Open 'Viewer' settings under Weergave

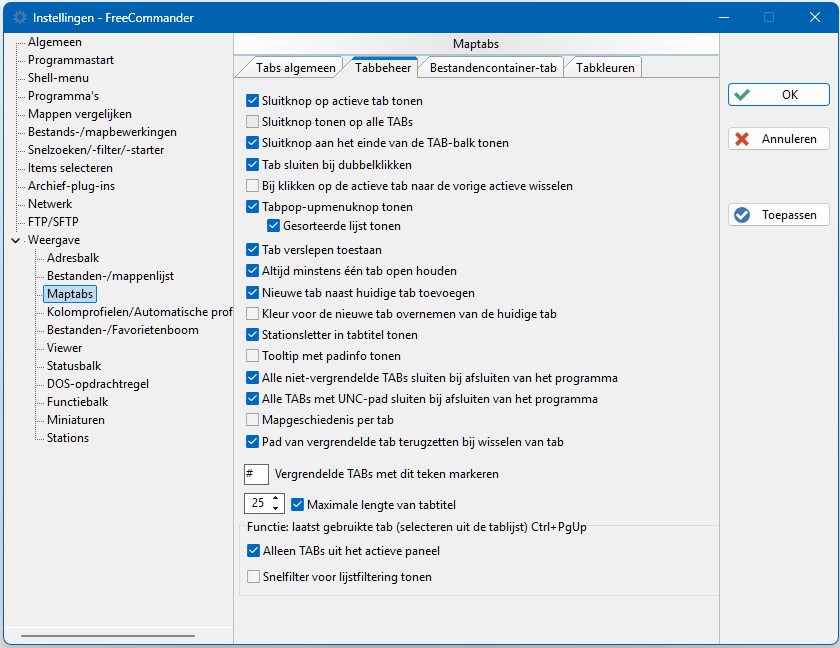[x=64, y=348]
